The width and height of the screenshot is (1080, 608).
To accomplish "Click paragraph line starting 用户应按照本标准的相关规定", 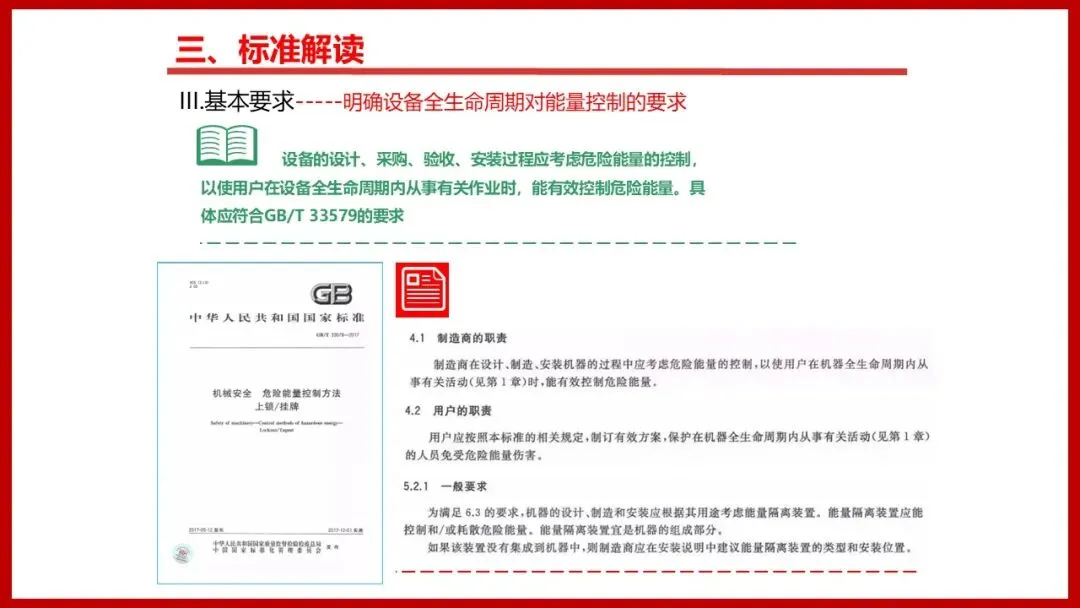I will [679, 437].
